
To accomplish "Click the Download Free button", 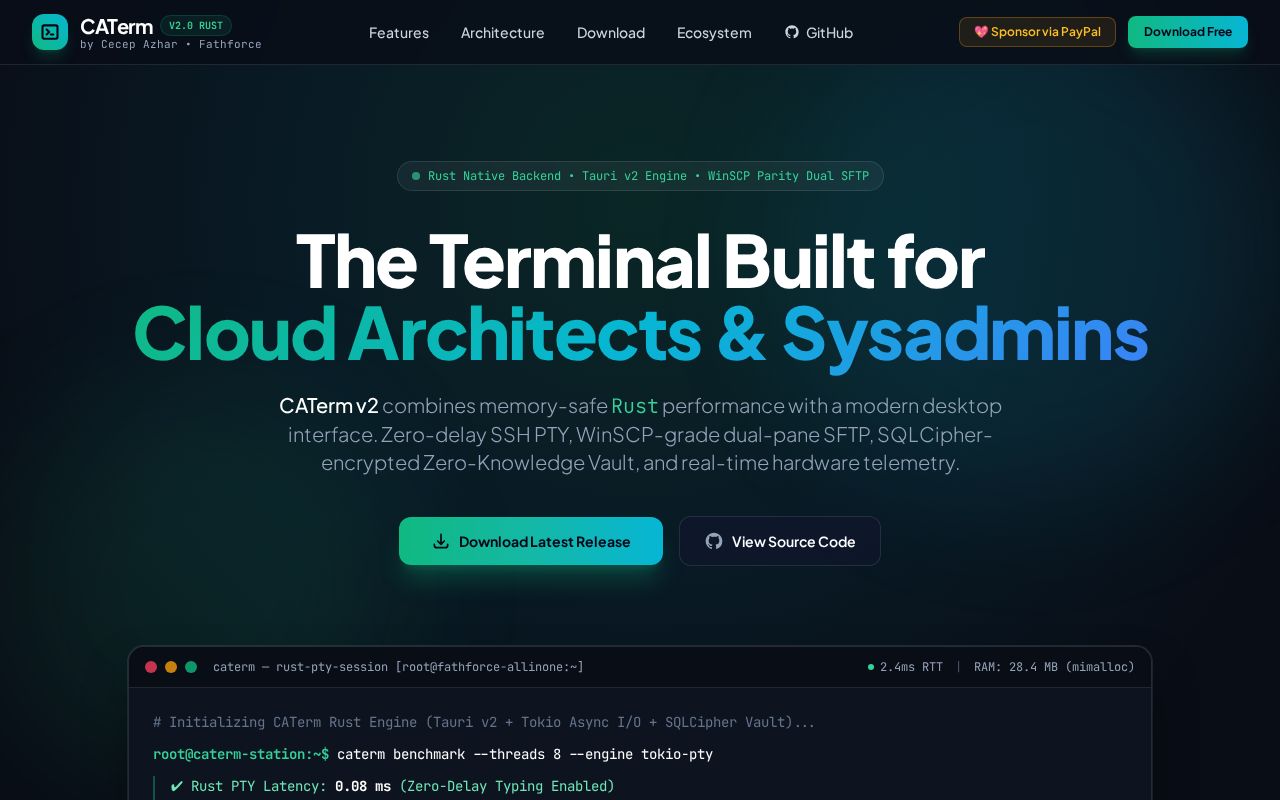I will (x=1188, y=32).
